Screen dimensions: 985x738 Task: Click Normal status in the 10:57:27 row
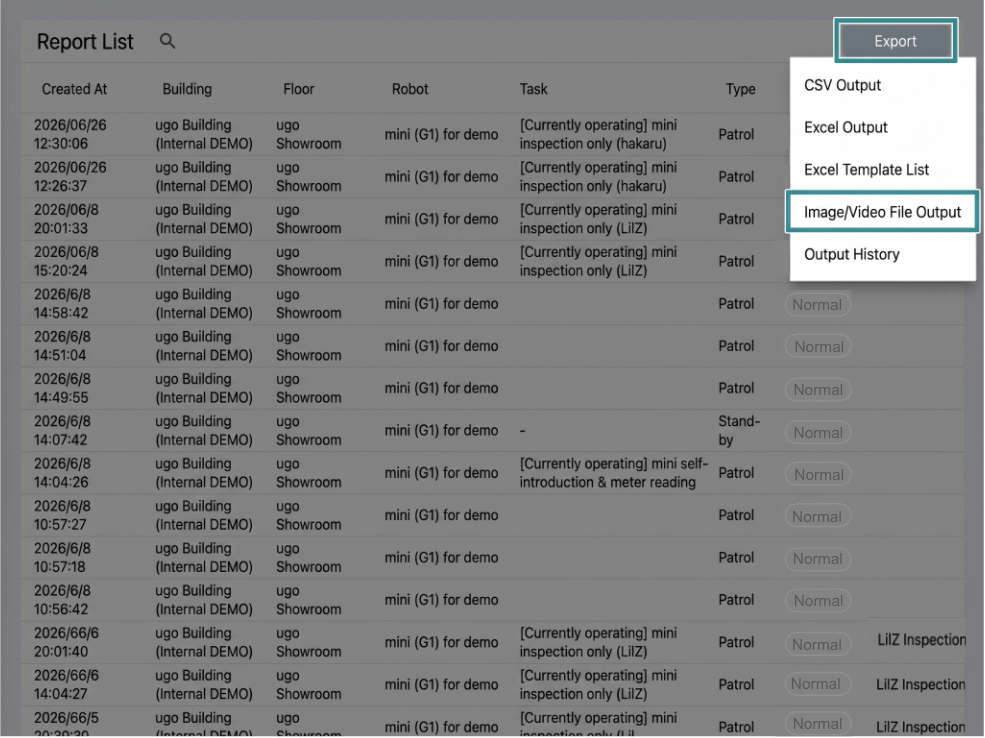(x=817, y=516)
